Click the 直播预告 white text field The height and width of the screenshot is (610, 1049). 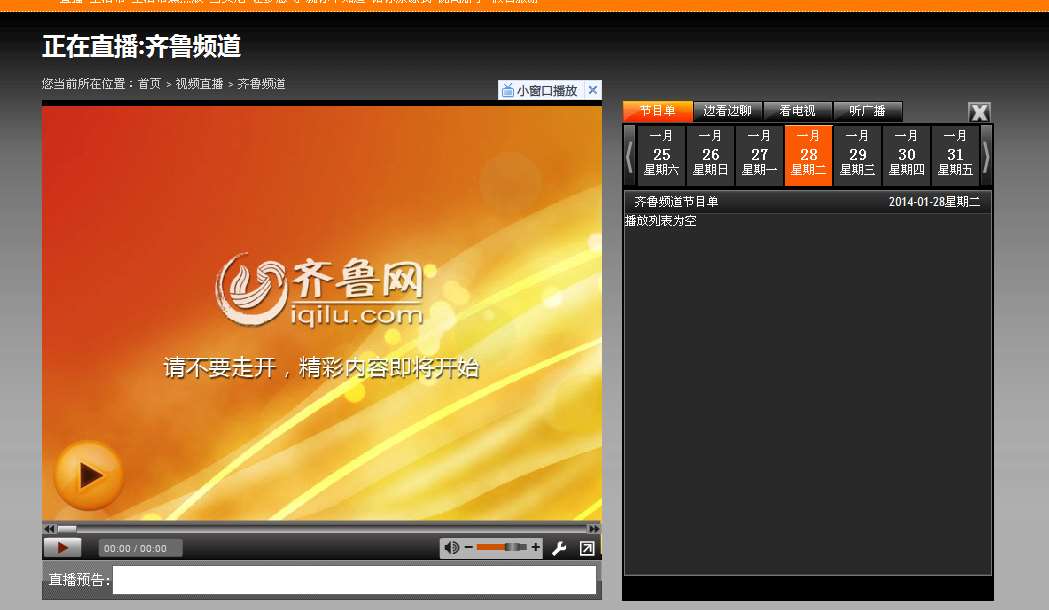point(355,580)
